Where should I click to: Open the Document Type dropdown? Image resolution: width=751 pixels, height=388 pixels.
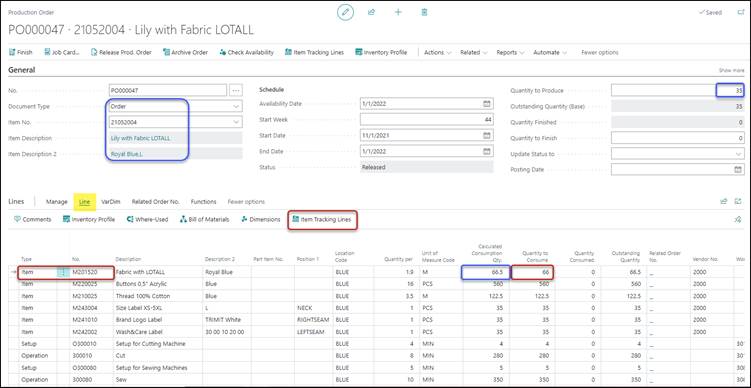click(236, 106)
